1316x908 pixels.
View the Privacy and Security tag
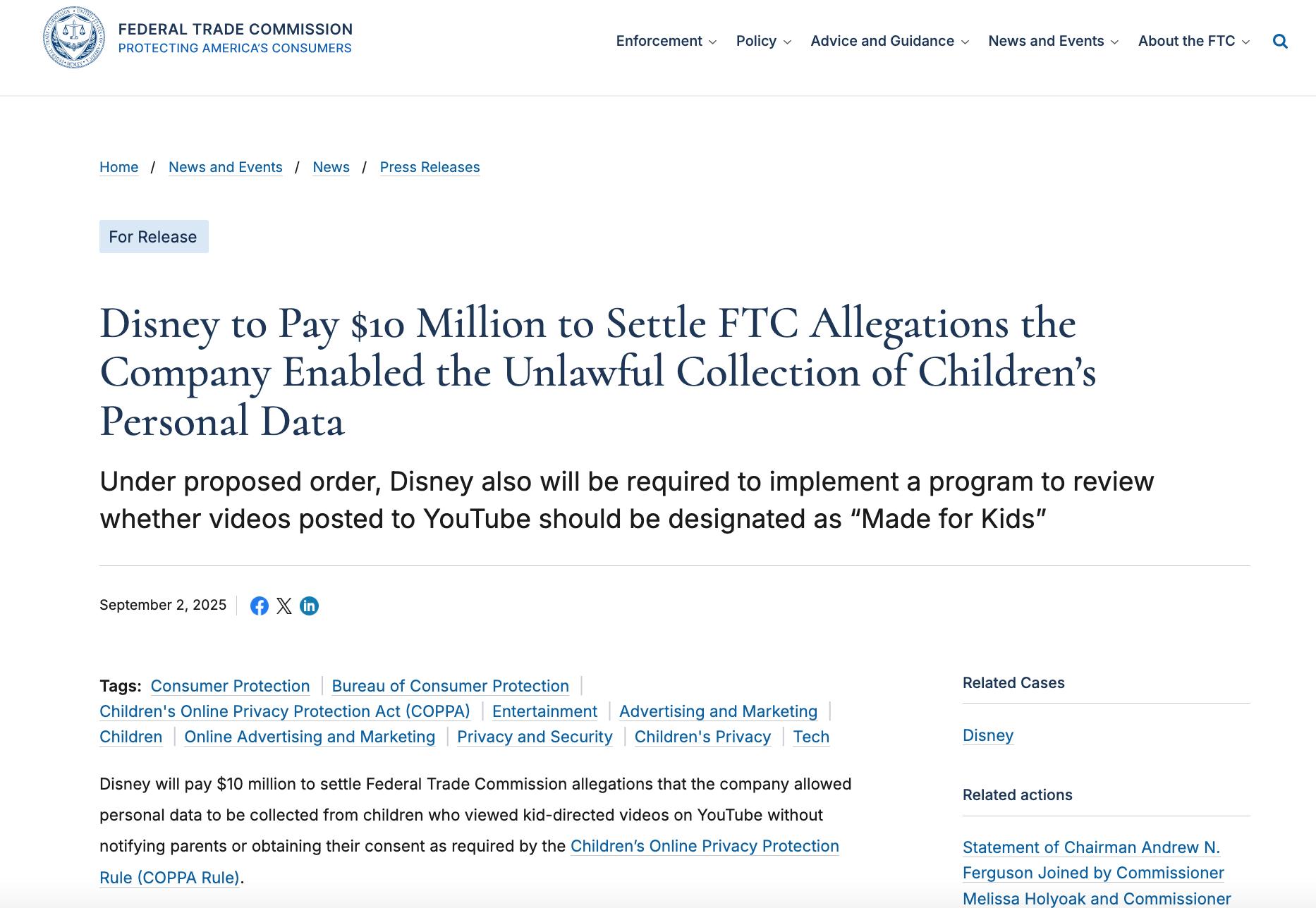click(x=535, y=737)
